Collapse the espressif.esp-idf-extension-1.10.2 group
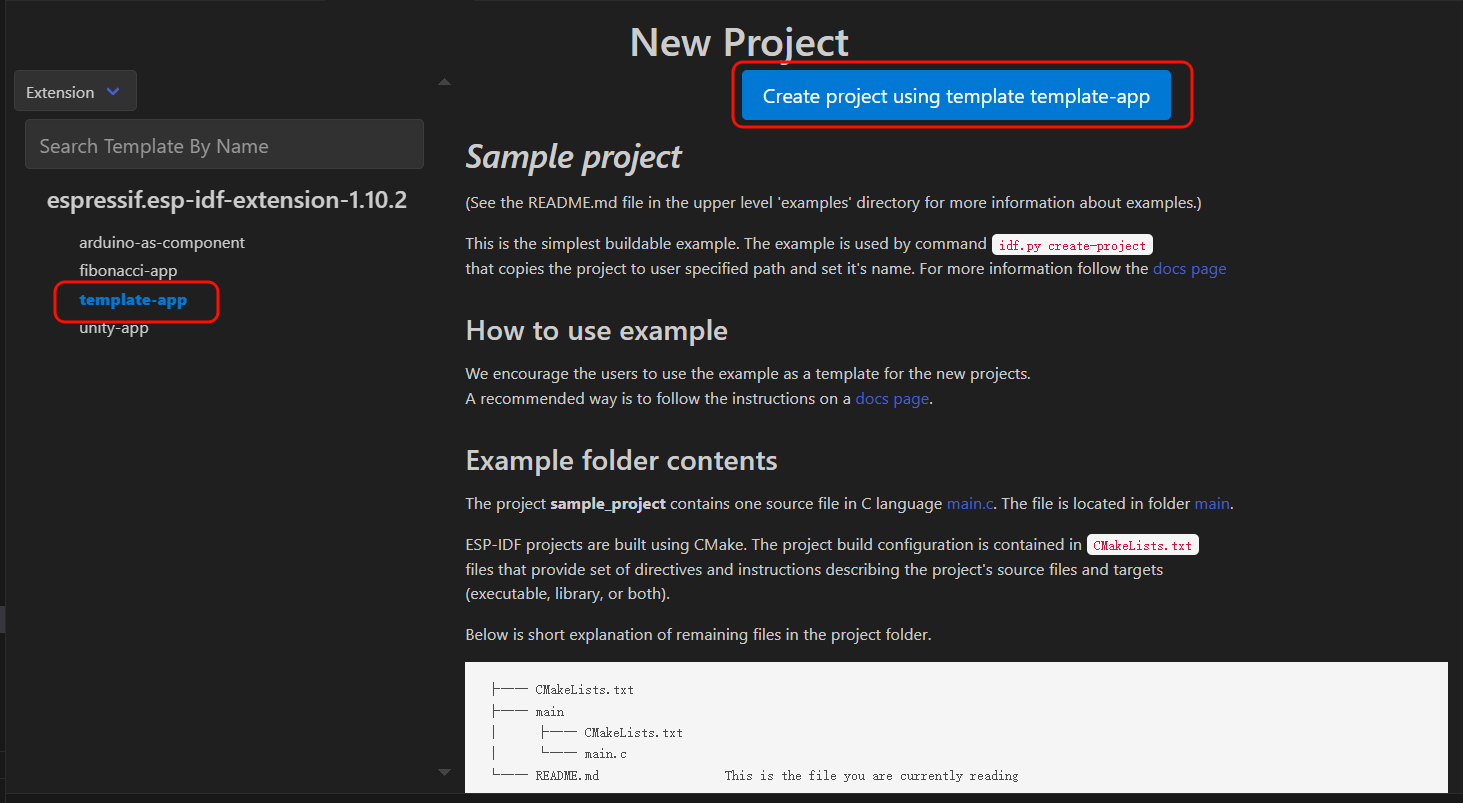 click(226, 200)
